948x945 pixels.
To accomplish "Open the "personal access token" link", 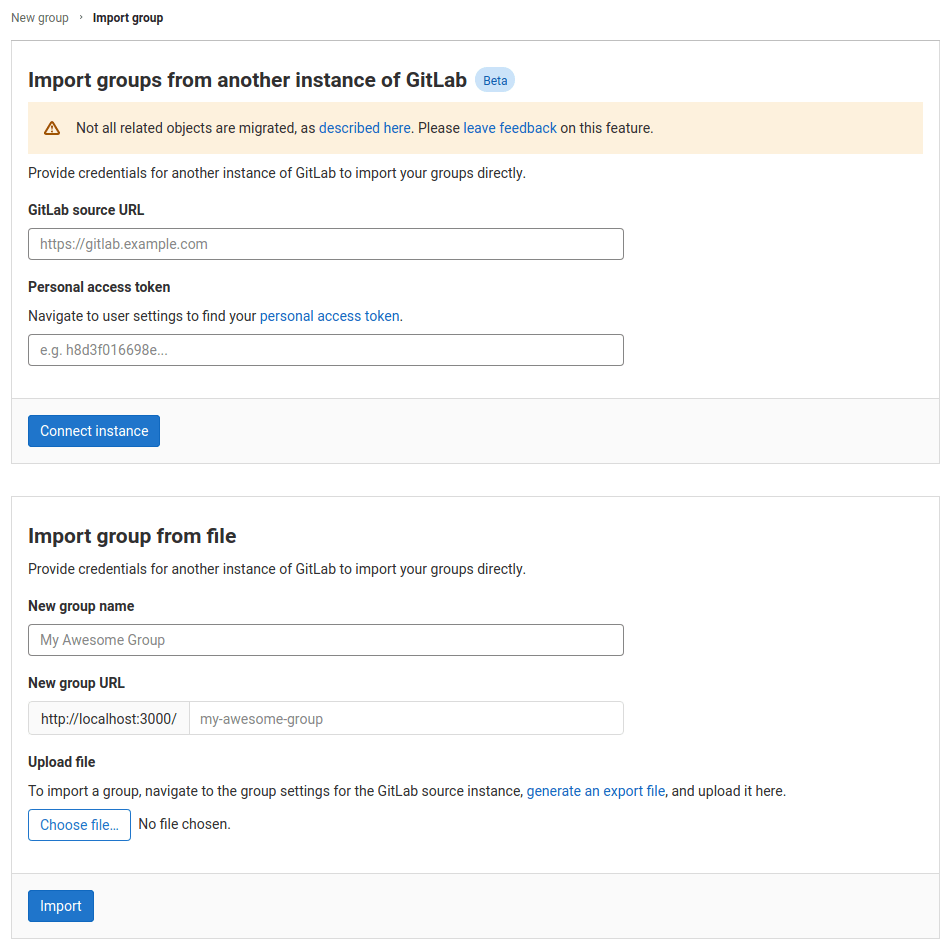I will [x=329, y=315].
